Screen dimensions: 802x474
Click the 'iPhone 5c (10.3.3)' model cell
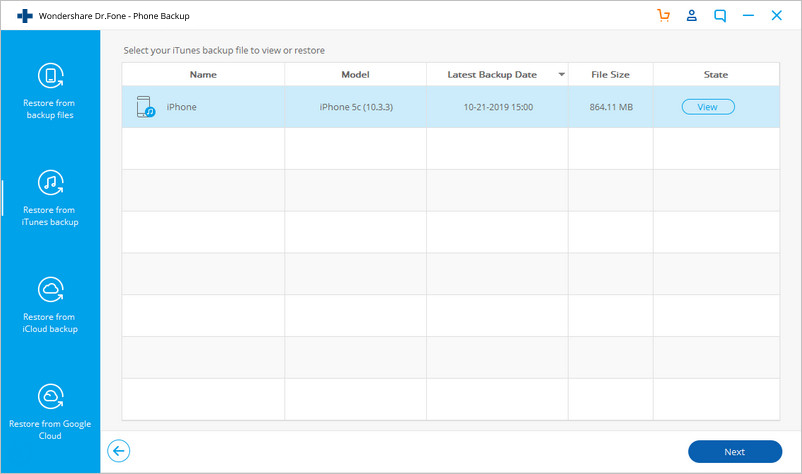356,107
